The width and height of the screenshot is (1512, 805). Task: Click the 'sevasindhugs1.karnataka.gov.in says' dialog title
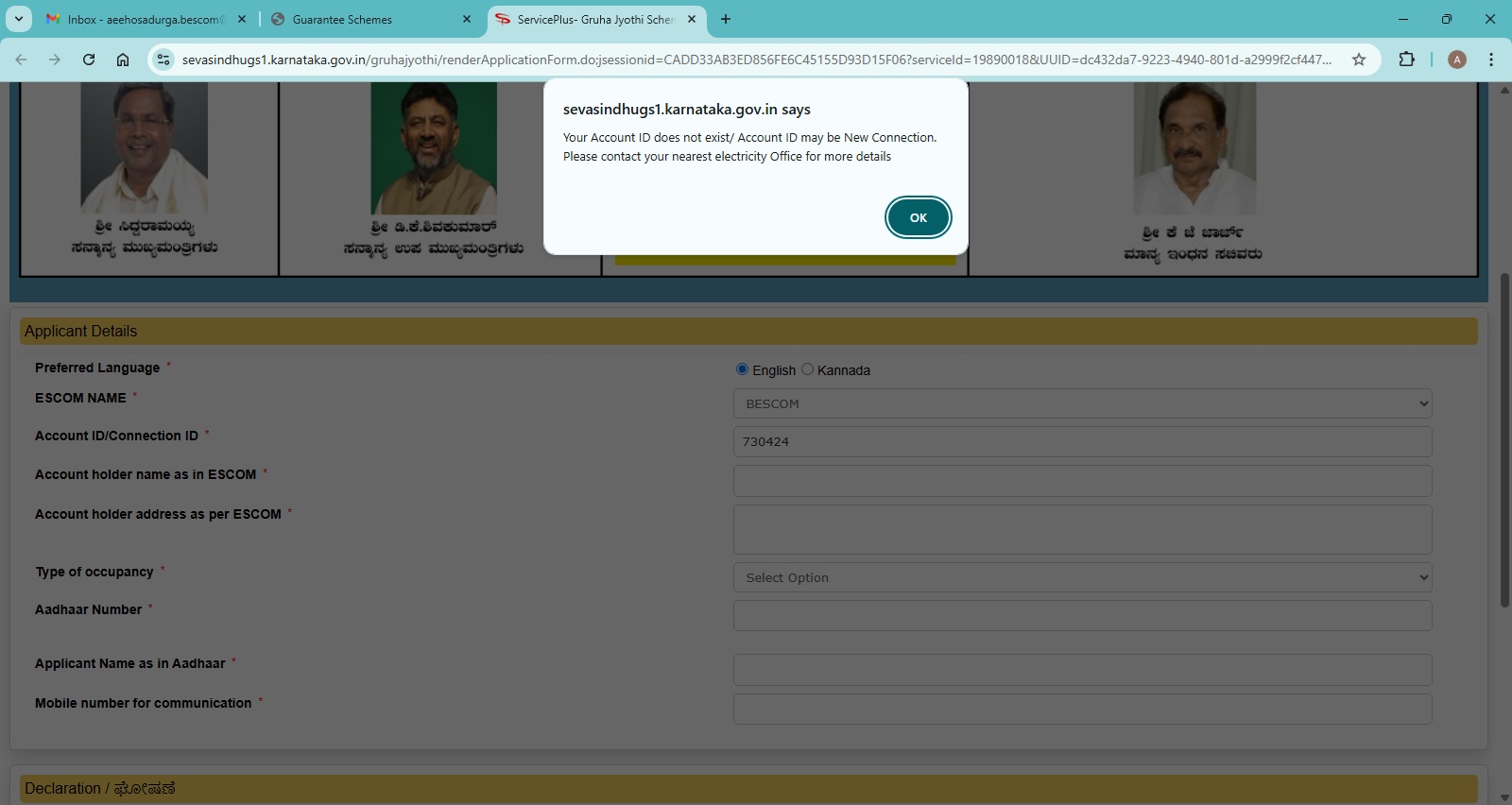point(687,109)
